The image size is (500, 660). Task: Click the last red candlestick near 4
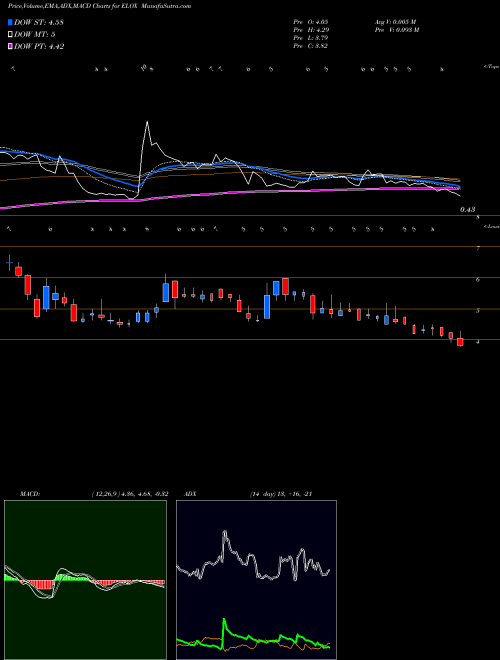[460, 341]
